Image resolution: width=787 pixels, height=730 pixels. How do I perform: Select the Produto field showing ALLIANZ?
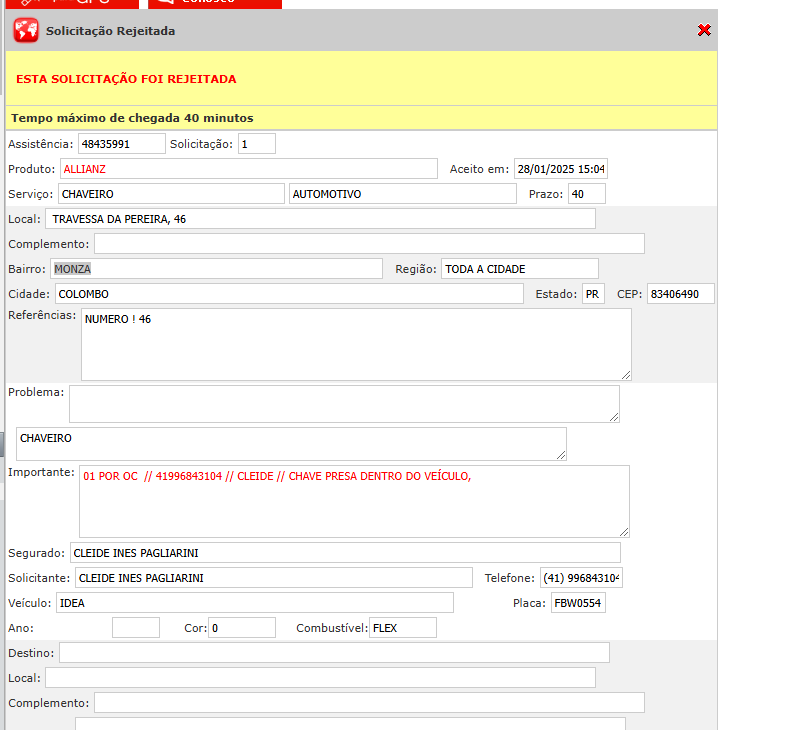point(248,169)
